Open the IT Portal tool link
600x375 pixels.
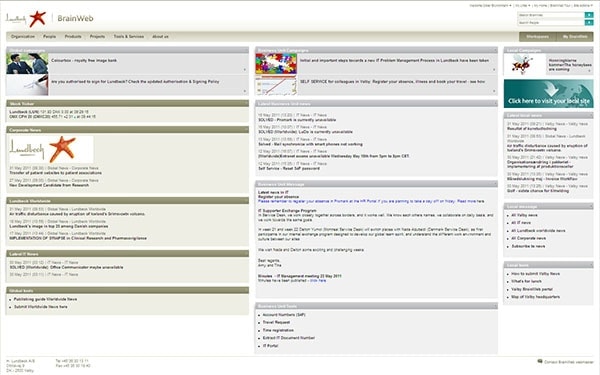pos(271,346)
